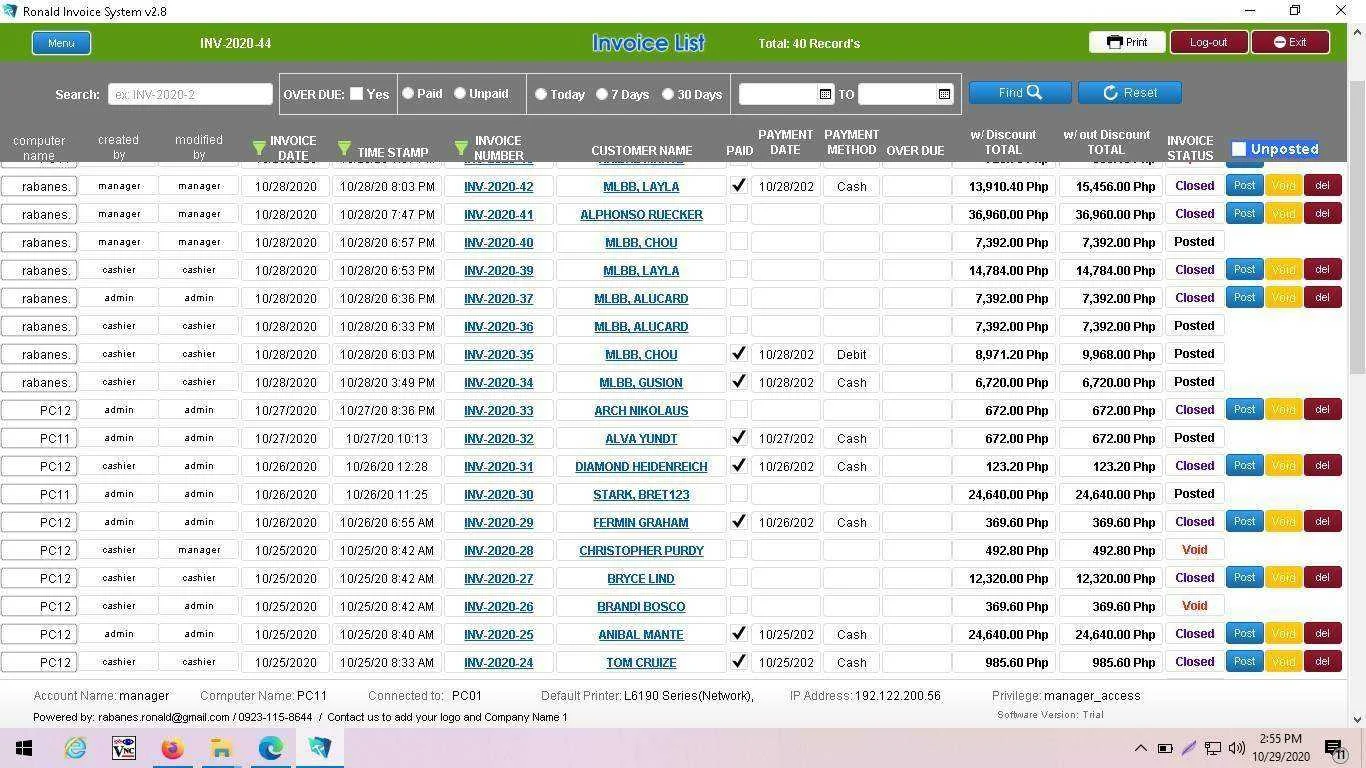The image size is (1366, 768).
Task: Launch Firefox from taskbar
Action: tap(172, 747)
